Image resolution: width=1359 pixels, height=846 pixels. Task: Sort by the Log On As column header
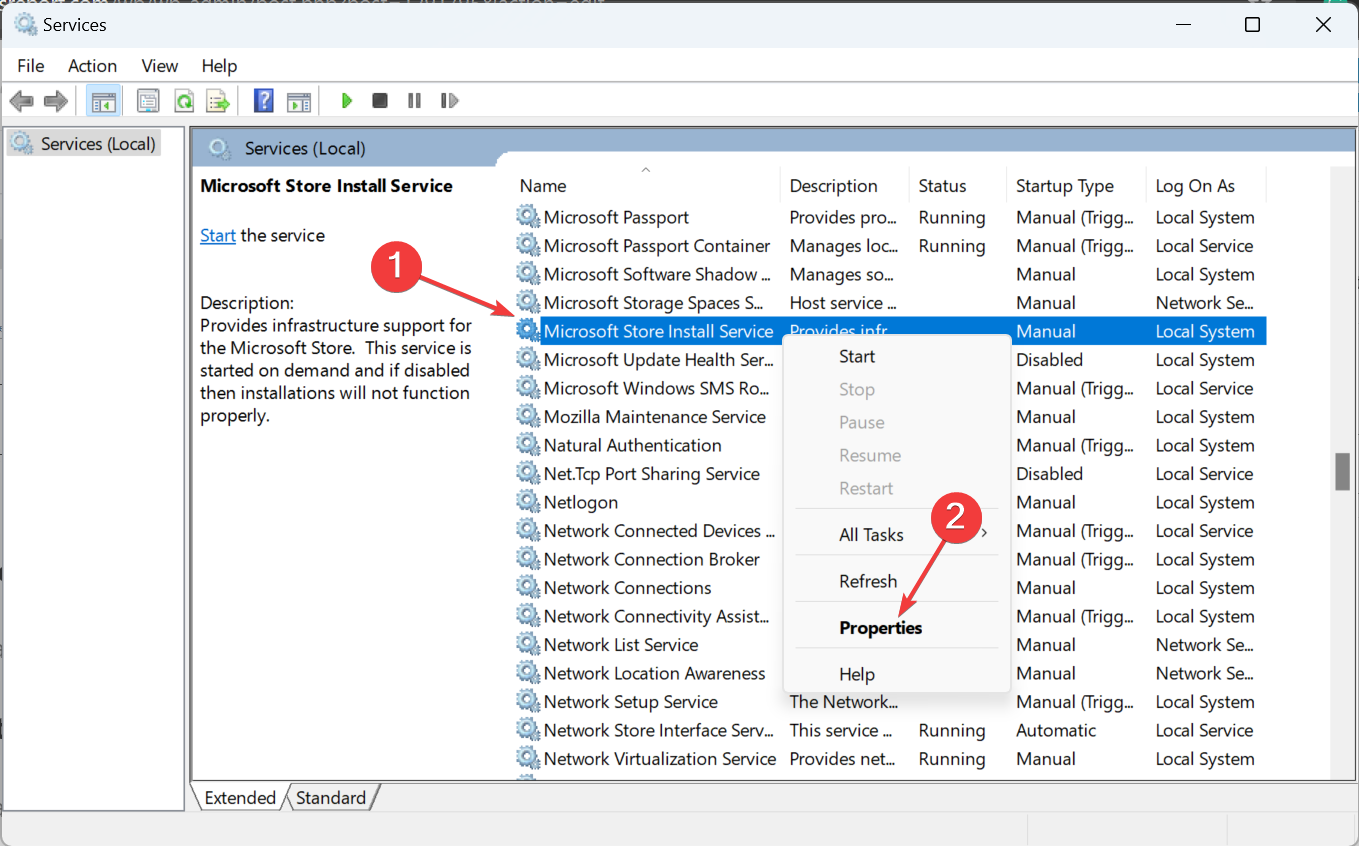(1205, 186)
